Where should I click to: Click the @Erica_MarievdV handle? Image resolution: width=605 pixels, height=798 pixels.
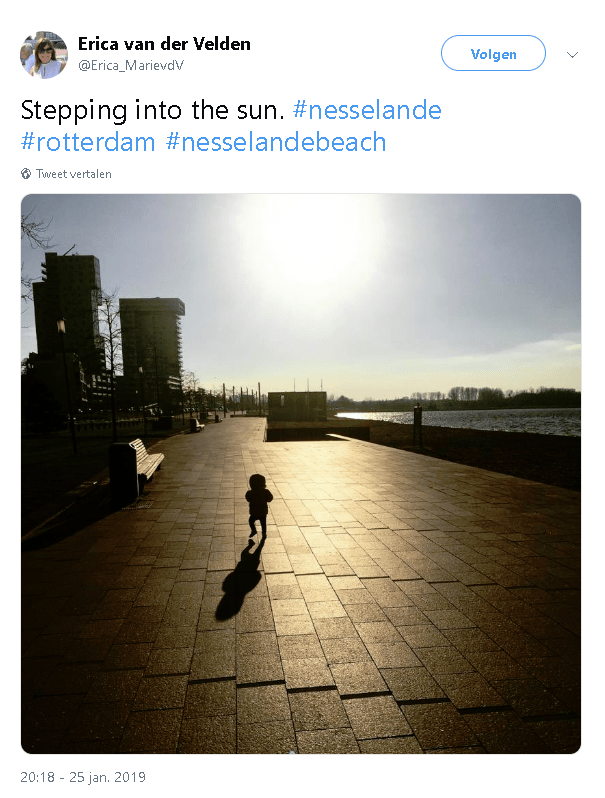[x=131, y=66]
